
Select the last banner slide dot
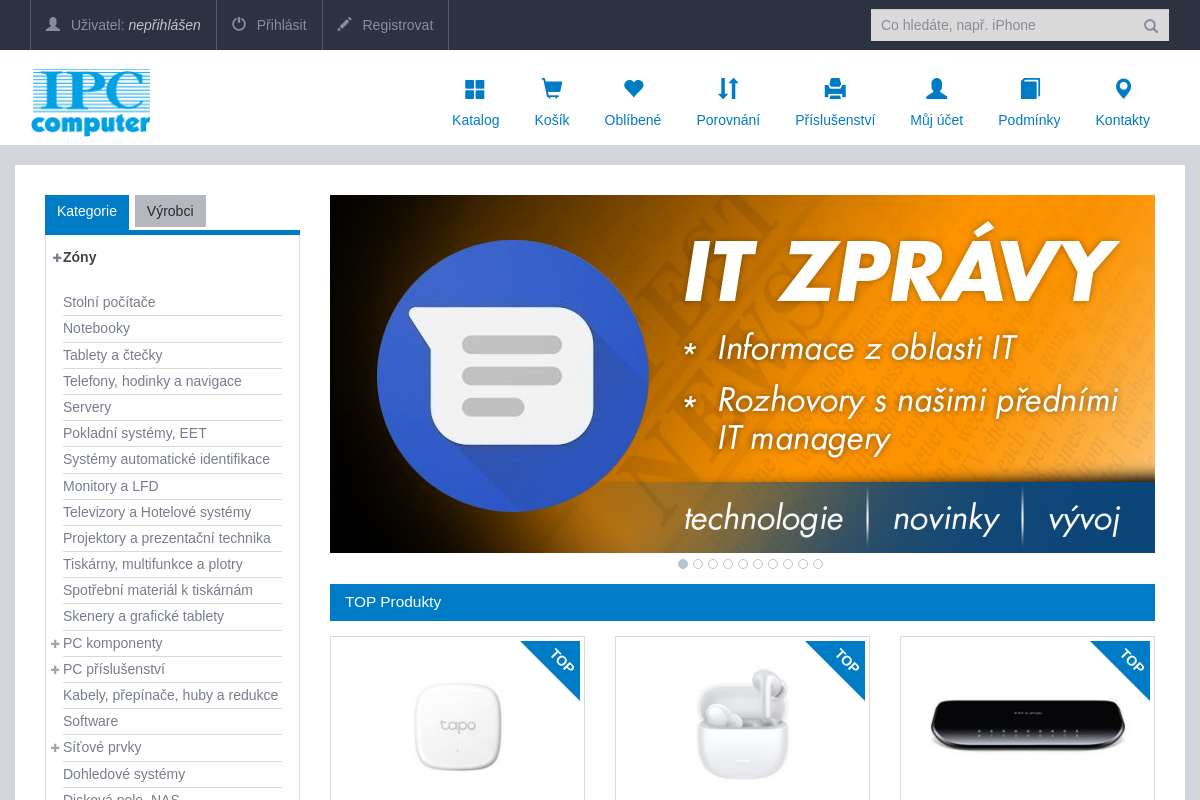point(818,564)
